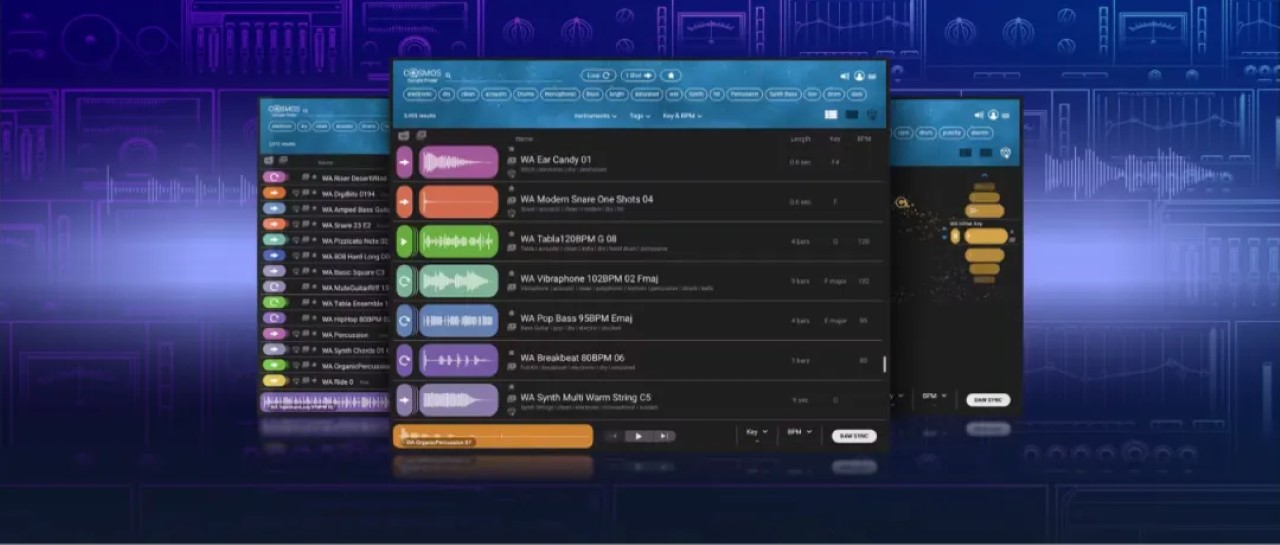Toggle the Drums tag chip in front window
Viewport: 1280px width, 545px height.
coord(525,94)
